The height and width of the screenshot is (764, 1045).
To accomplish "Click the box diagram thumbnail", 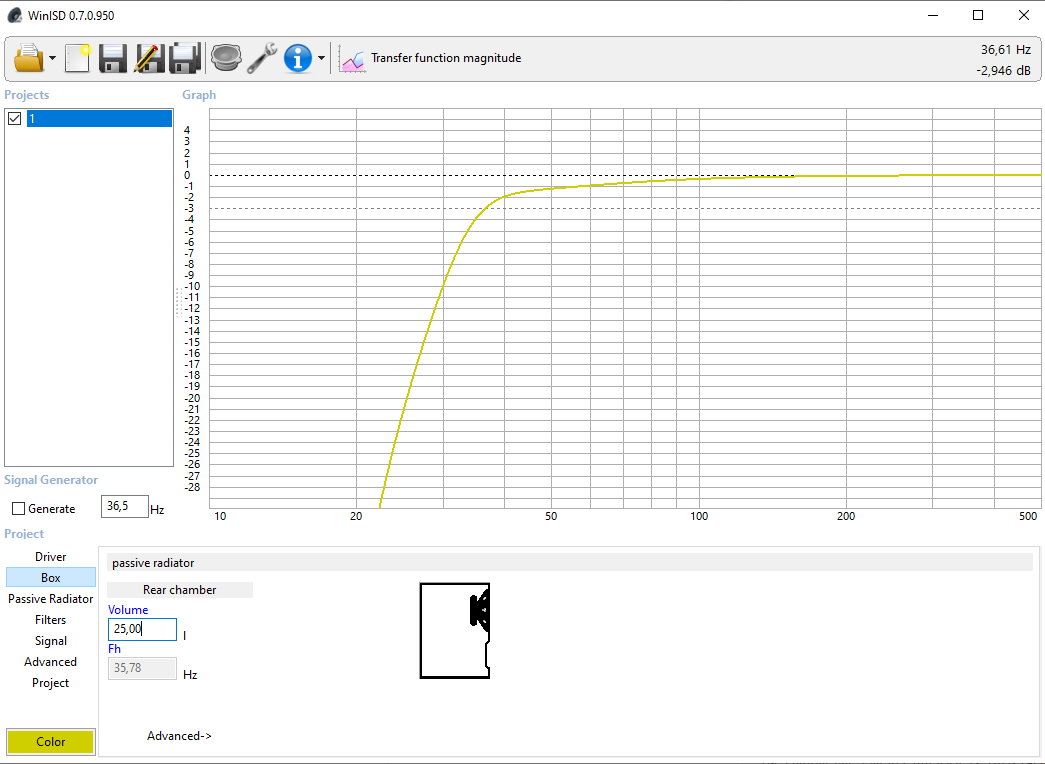I will pos(455,631).
